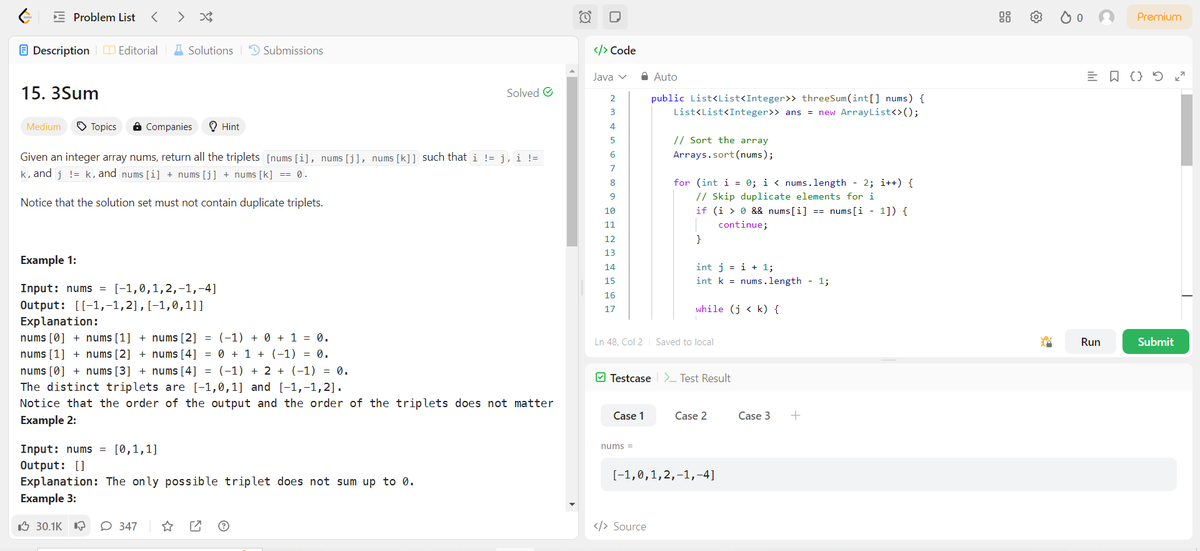Viewport: 1200px width, 551px height.
Task: Click the 'Ln 48, Col 2' status text
Action: [x=618, y=342]
